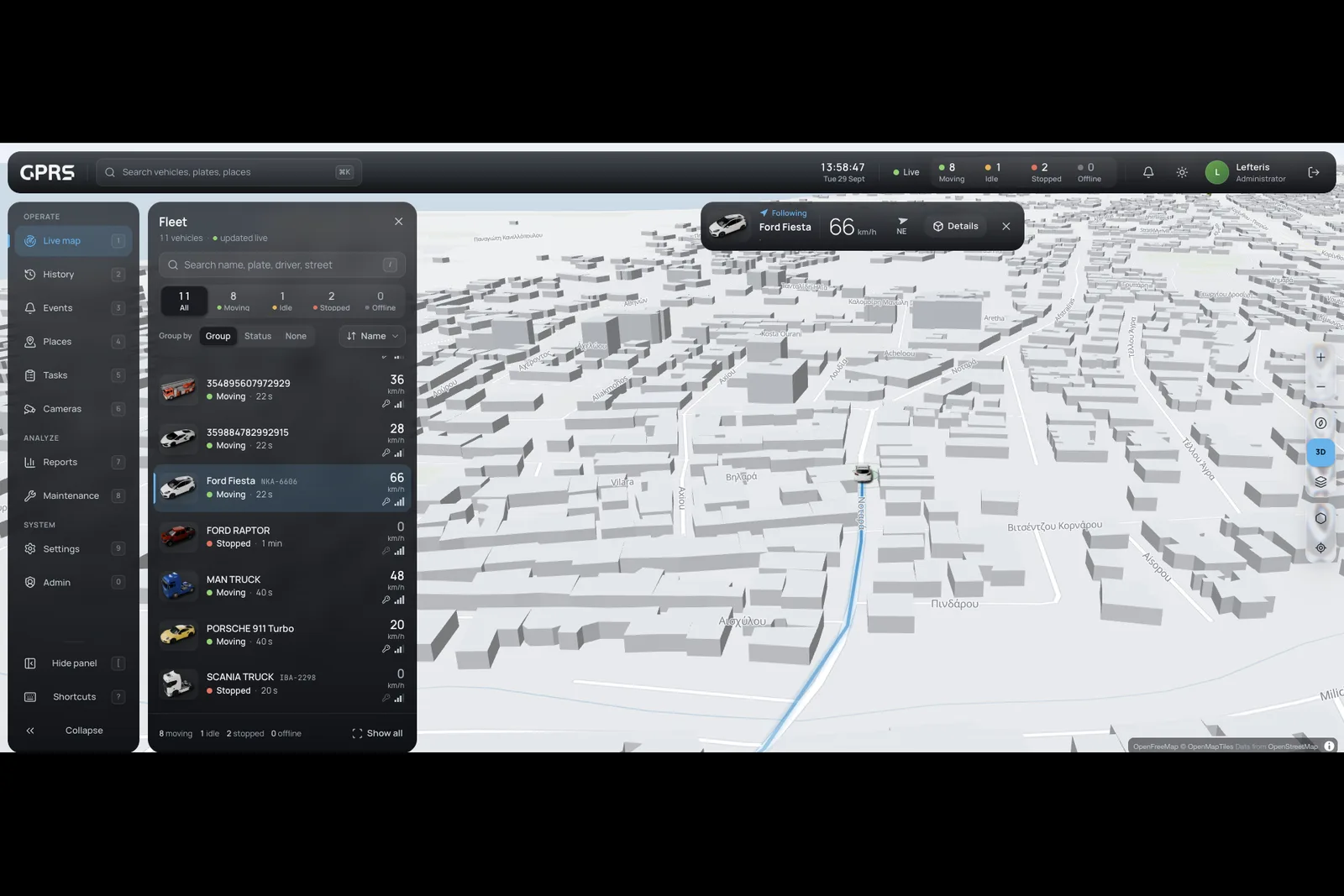Select the Offline count in top bar
Image resolution: width=1344 pixels, height=896 pixels.
(x=1089, y=172)
